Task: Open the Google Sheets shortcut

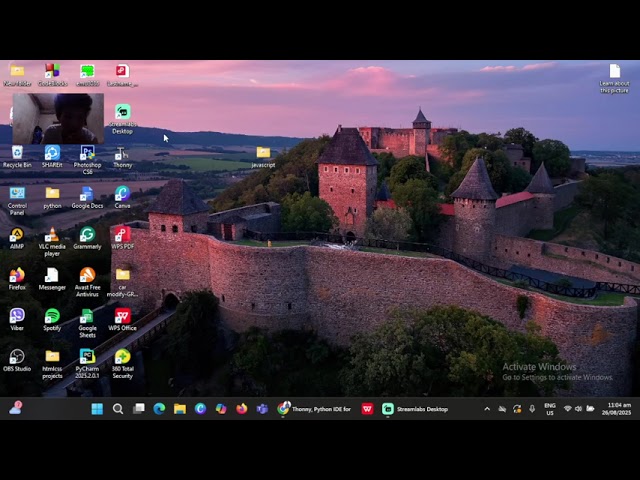Action: (87, 323)
